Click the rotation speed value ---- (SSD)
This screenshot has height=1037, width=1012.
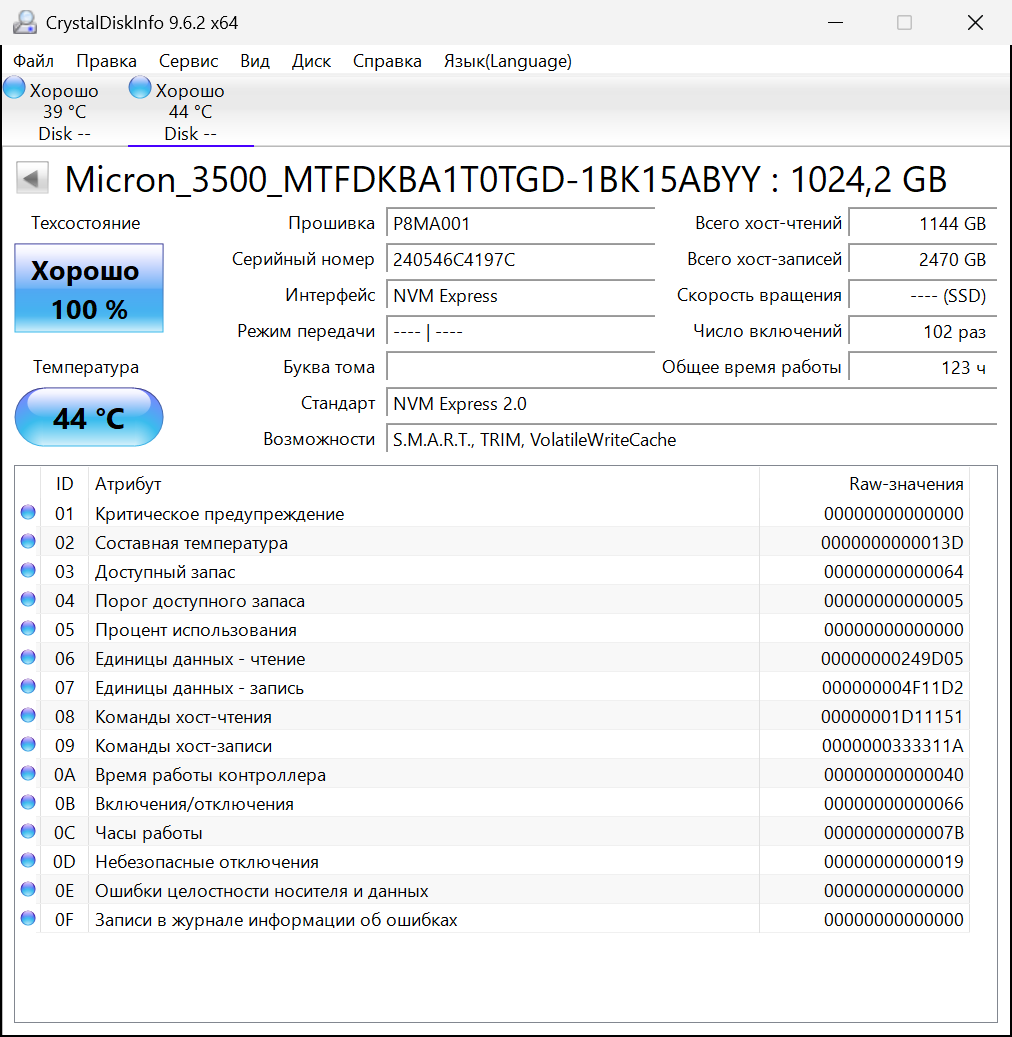point(923,296)
